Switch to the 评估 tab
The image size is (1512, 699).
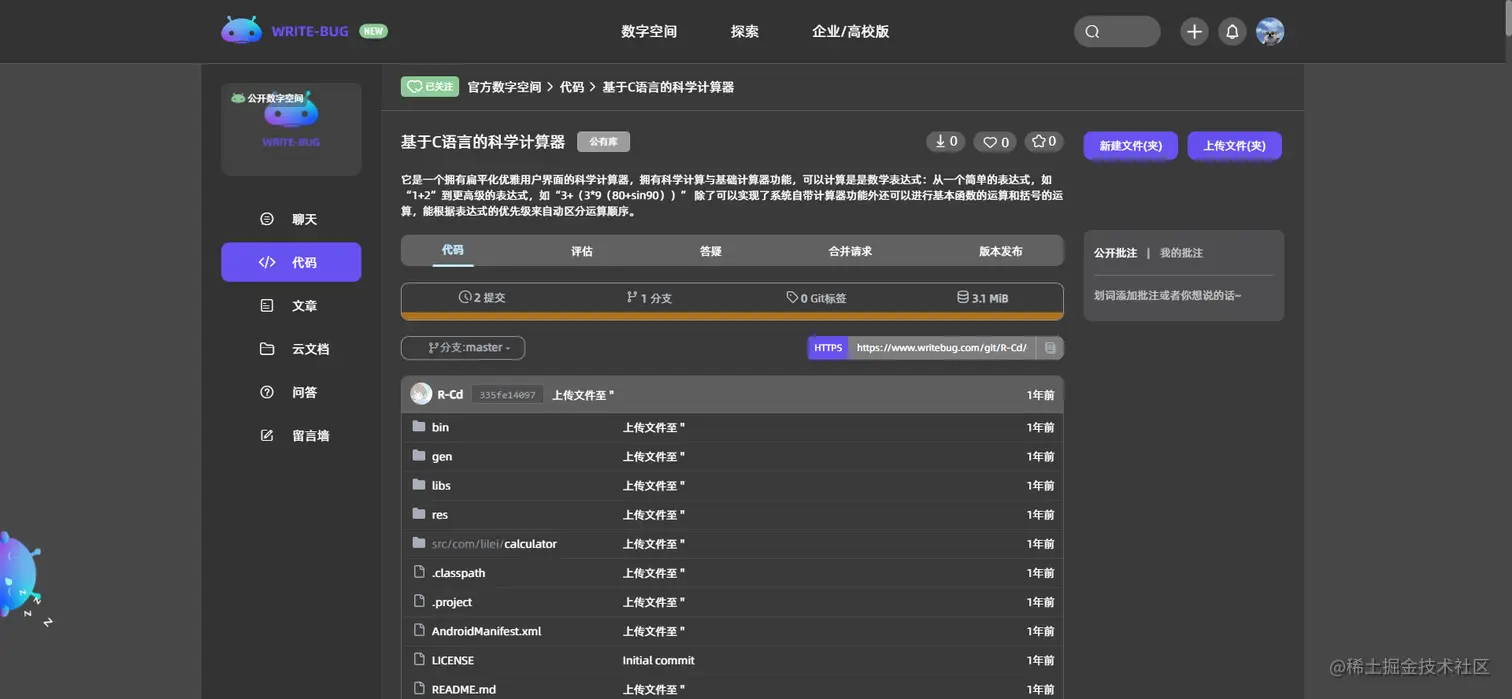tap(582, 251)
